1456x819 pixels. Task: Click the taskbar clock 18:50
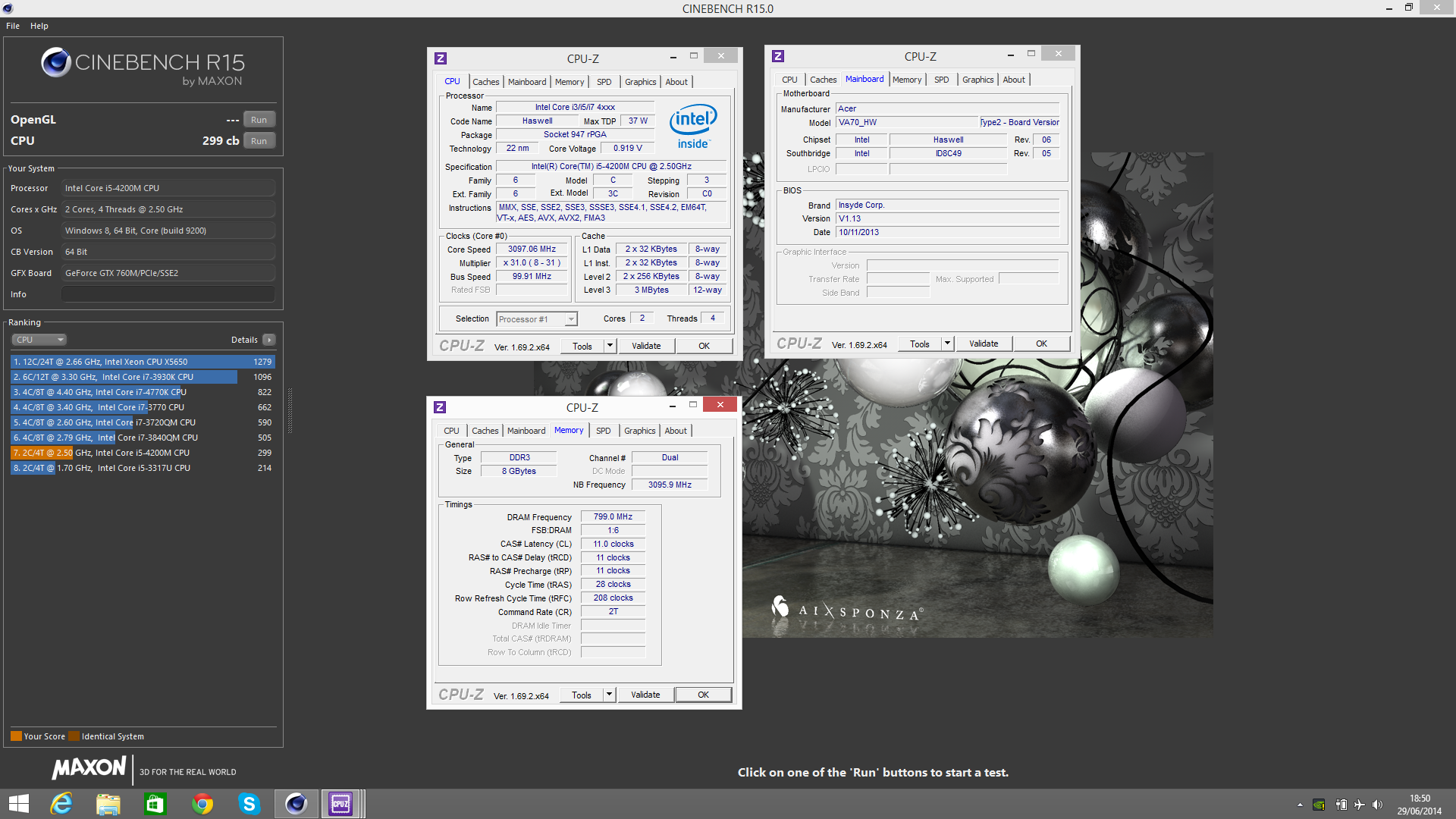[x=1420, y=798]
